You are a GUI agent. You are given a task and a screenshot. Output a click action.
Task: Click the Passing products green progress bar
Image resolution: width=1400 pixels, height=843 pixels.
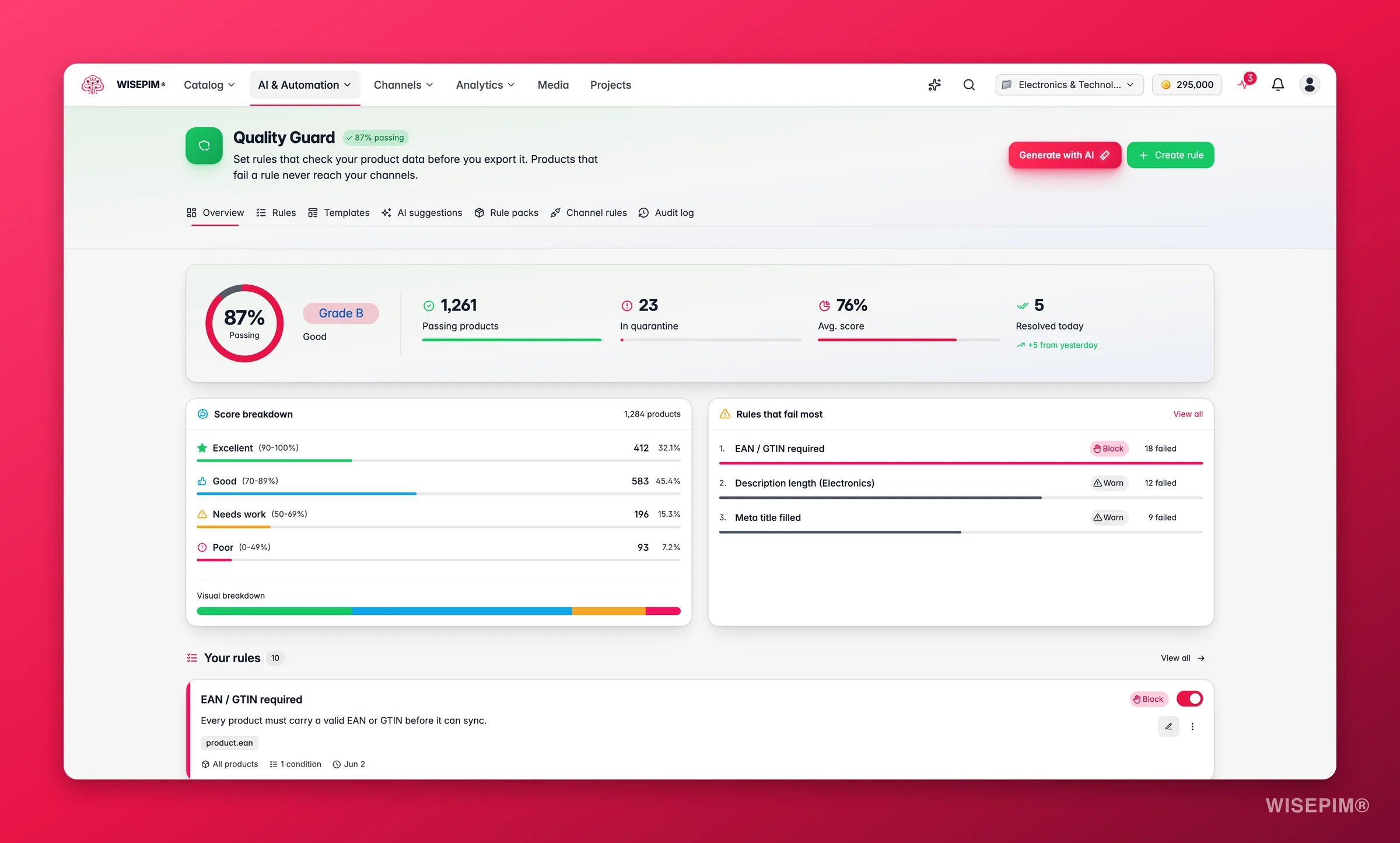coord(512,340)
